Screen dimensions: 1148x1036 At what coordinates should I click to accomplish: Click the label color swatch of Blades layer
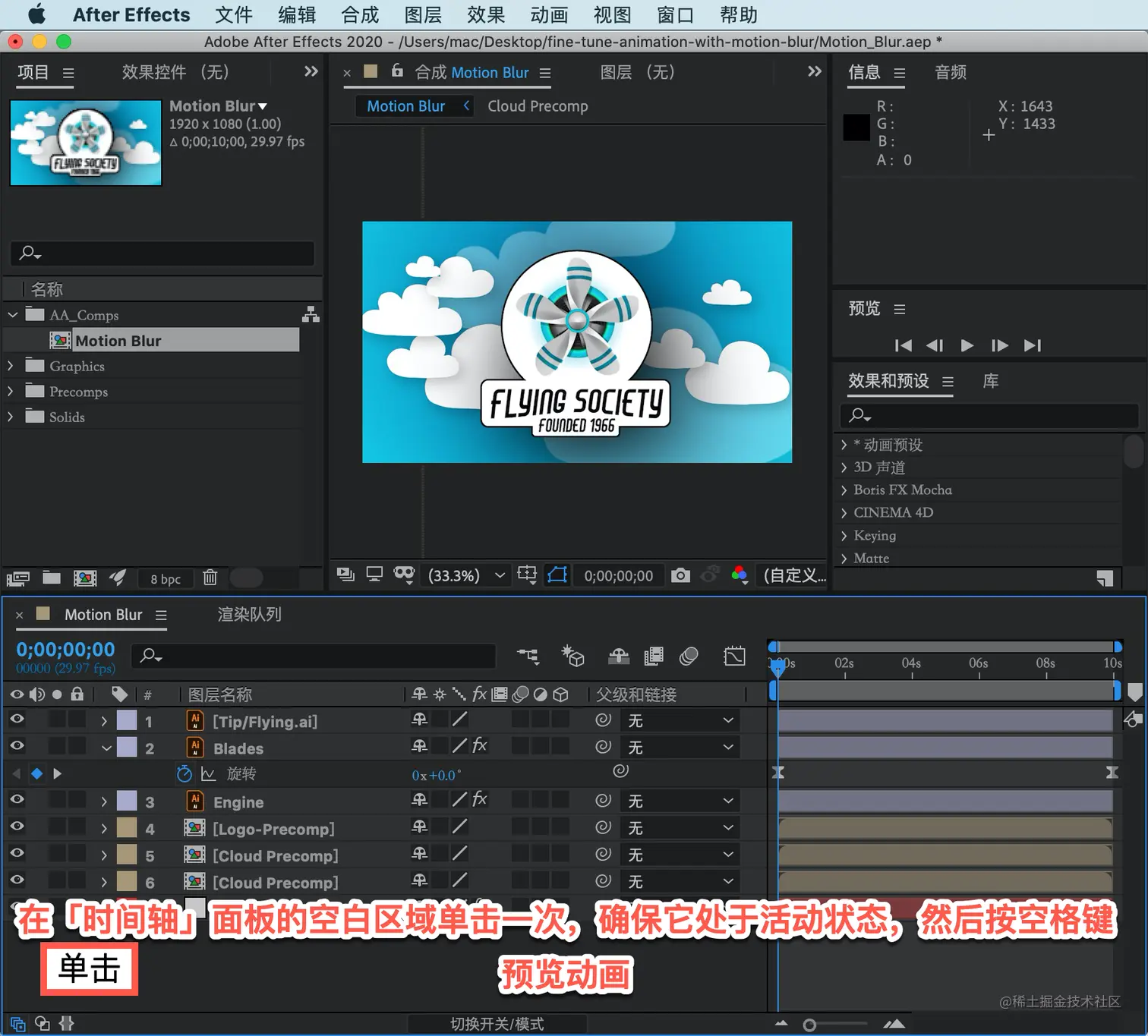[x=127, y=748]
